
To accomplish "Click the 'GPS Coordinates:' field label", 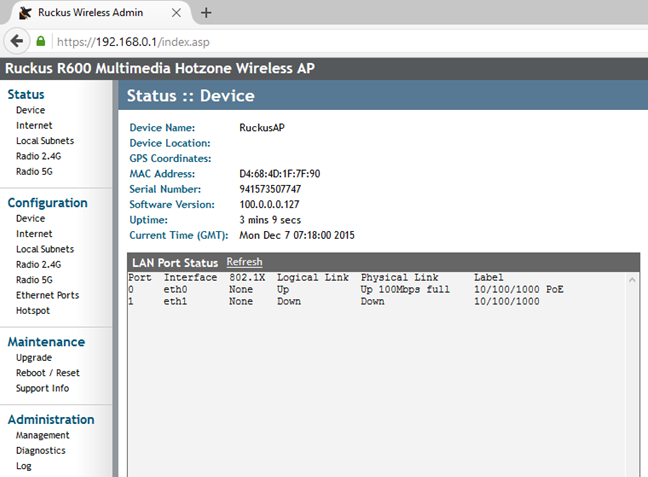I will point(170,158).
